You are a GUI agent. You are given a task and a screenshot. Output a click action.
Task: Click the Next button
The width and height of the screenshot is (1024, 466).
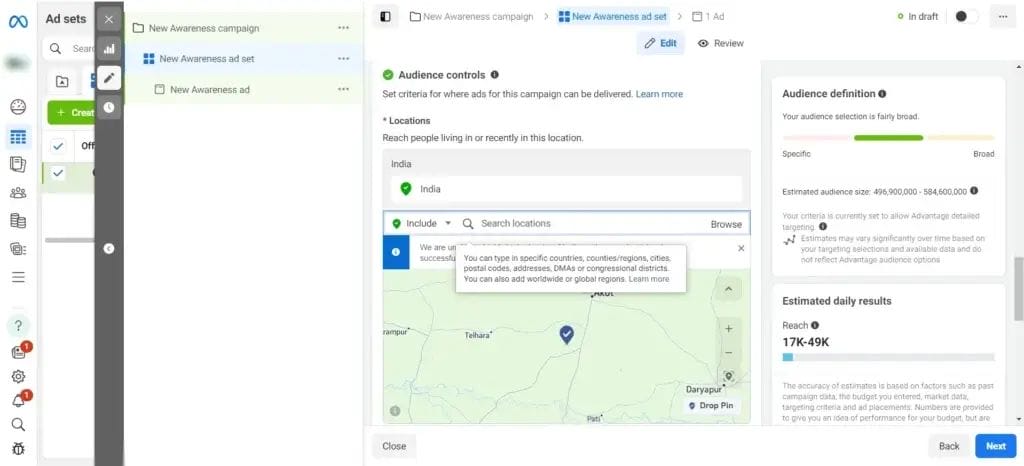(x=995, y=446)
